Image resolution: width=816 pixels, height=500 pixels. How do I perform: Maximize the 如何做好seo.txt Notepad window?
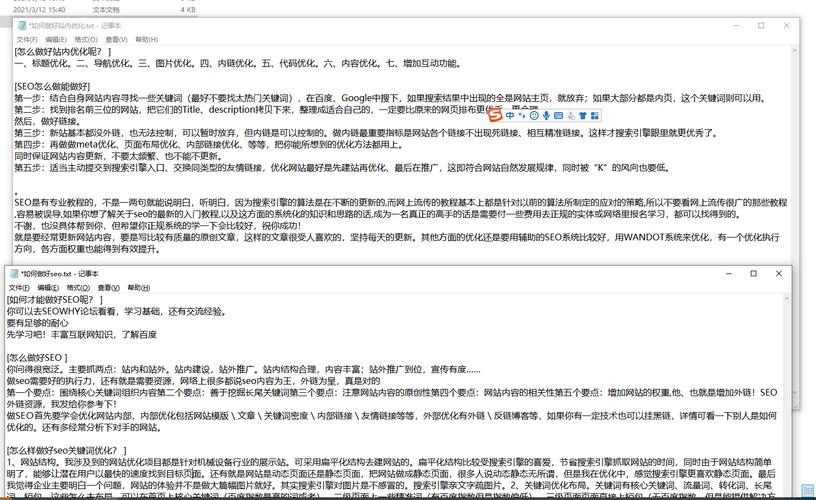click(x=754, y=274)
